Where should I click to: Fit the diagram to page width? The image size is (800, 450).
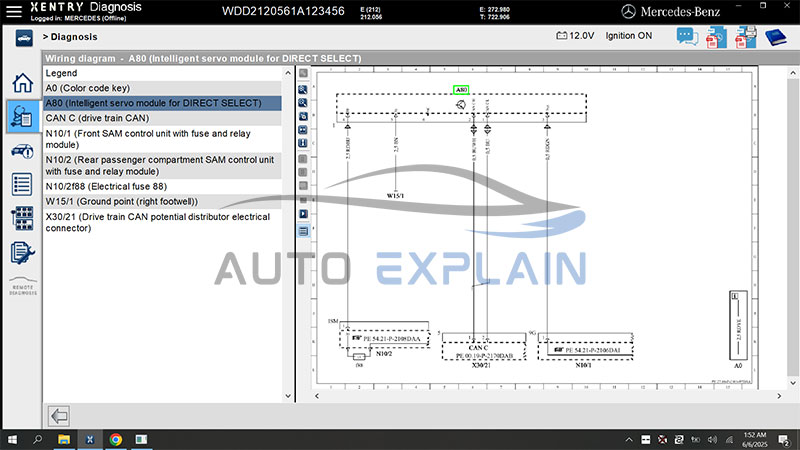(x=303, y=130)
